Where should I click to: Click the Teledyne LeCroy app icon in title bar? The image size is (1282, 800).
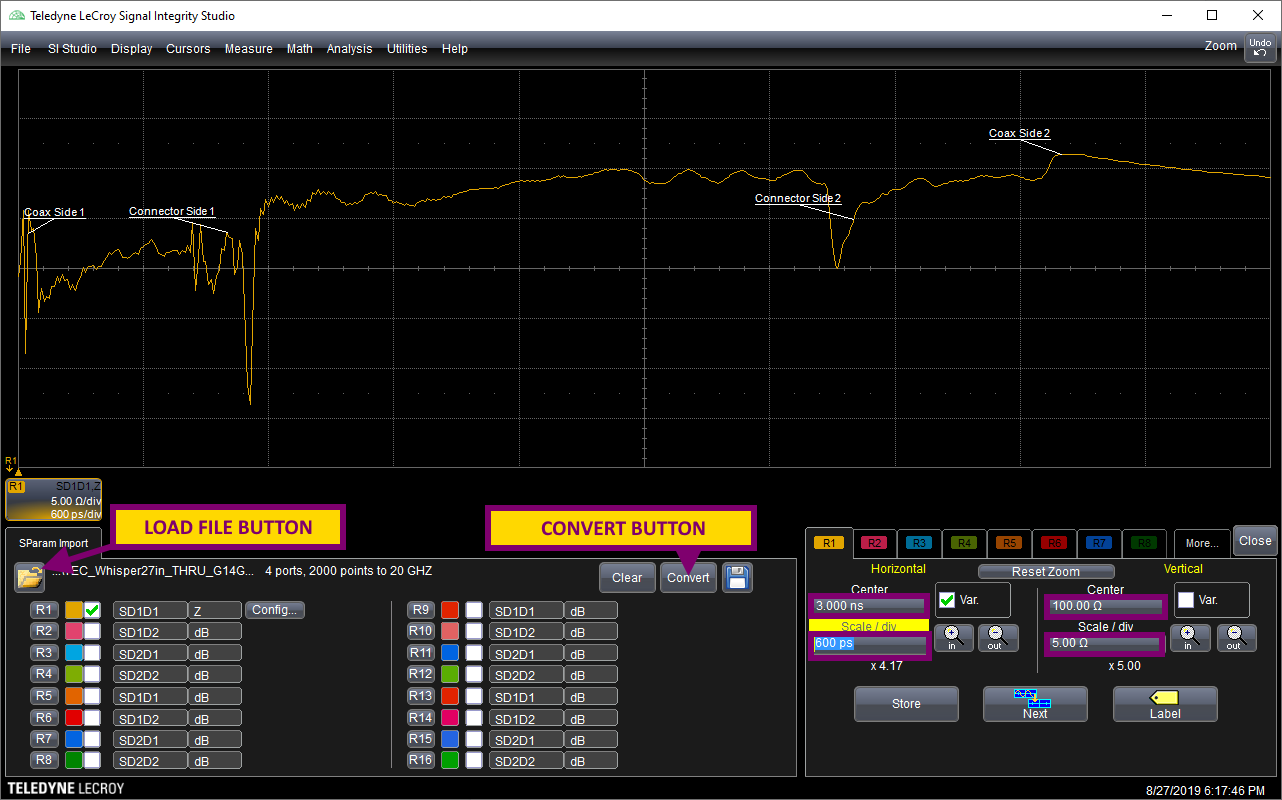point(18,16)
